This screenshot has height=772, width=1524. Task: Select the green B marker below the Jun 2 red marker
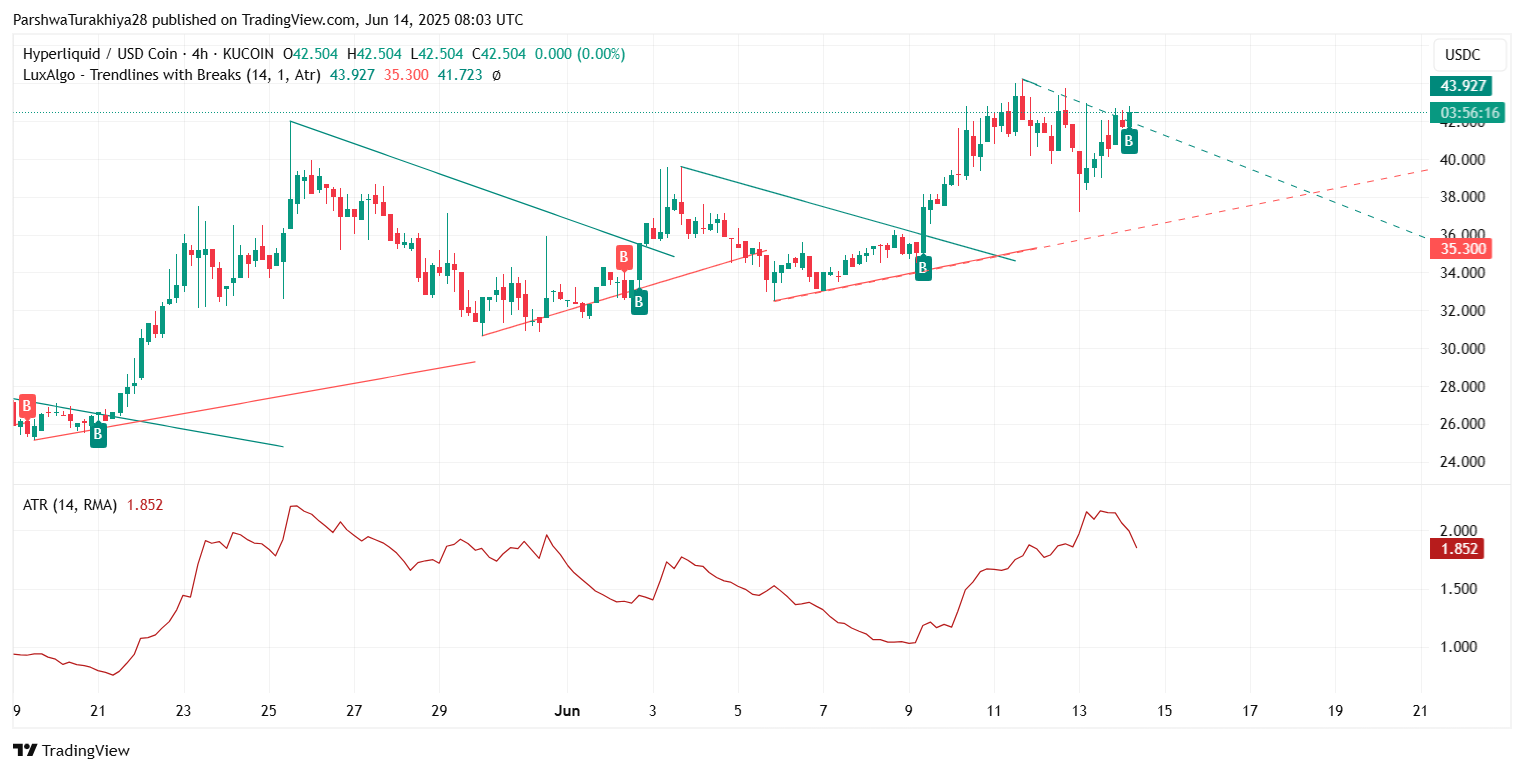[x=638, y=302]
